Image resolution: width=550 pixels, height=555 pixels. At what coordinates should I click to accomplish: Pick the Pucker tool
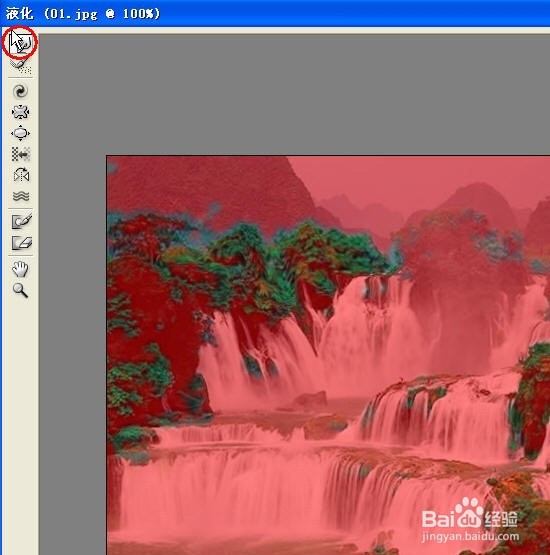click(21, 112)
